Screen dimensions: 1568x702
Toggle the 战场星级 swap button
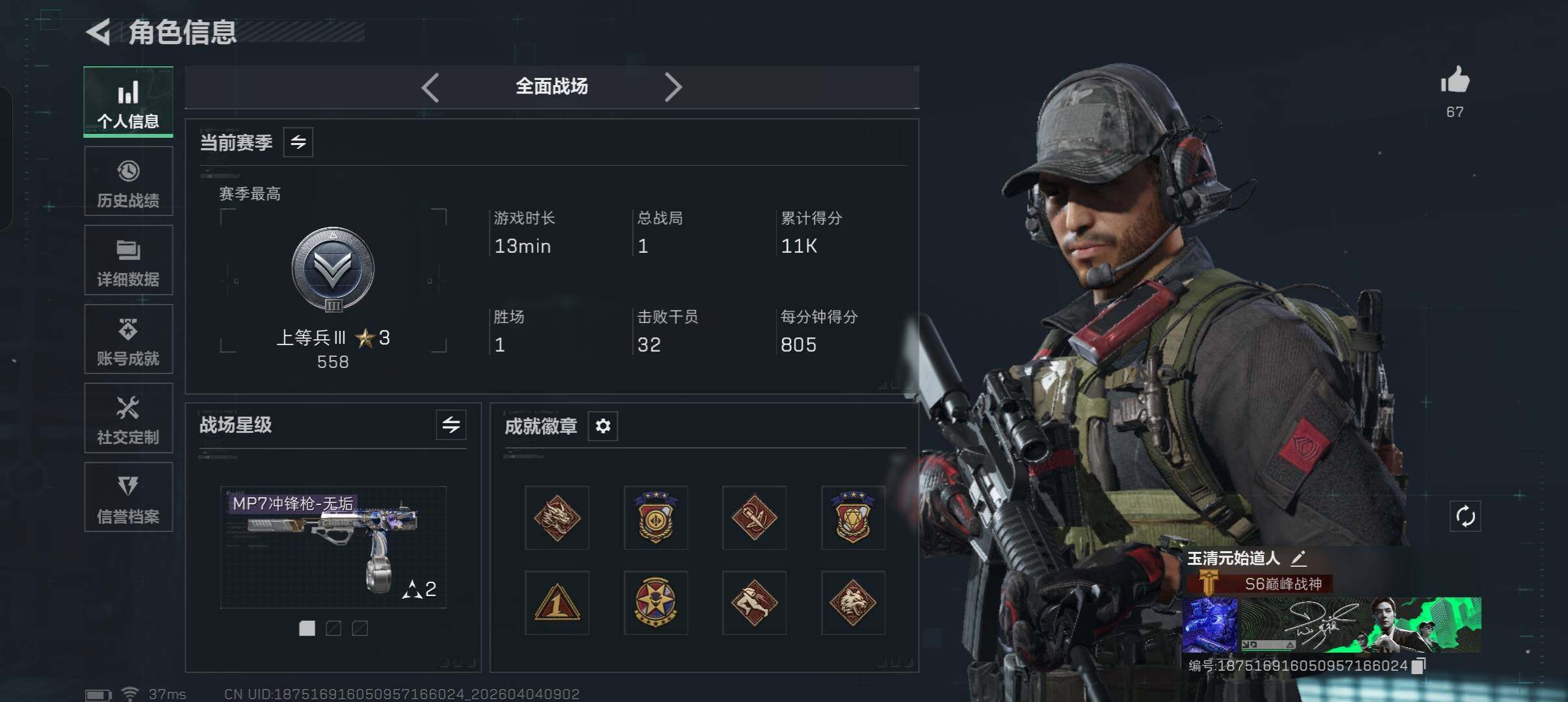point(451,425)
